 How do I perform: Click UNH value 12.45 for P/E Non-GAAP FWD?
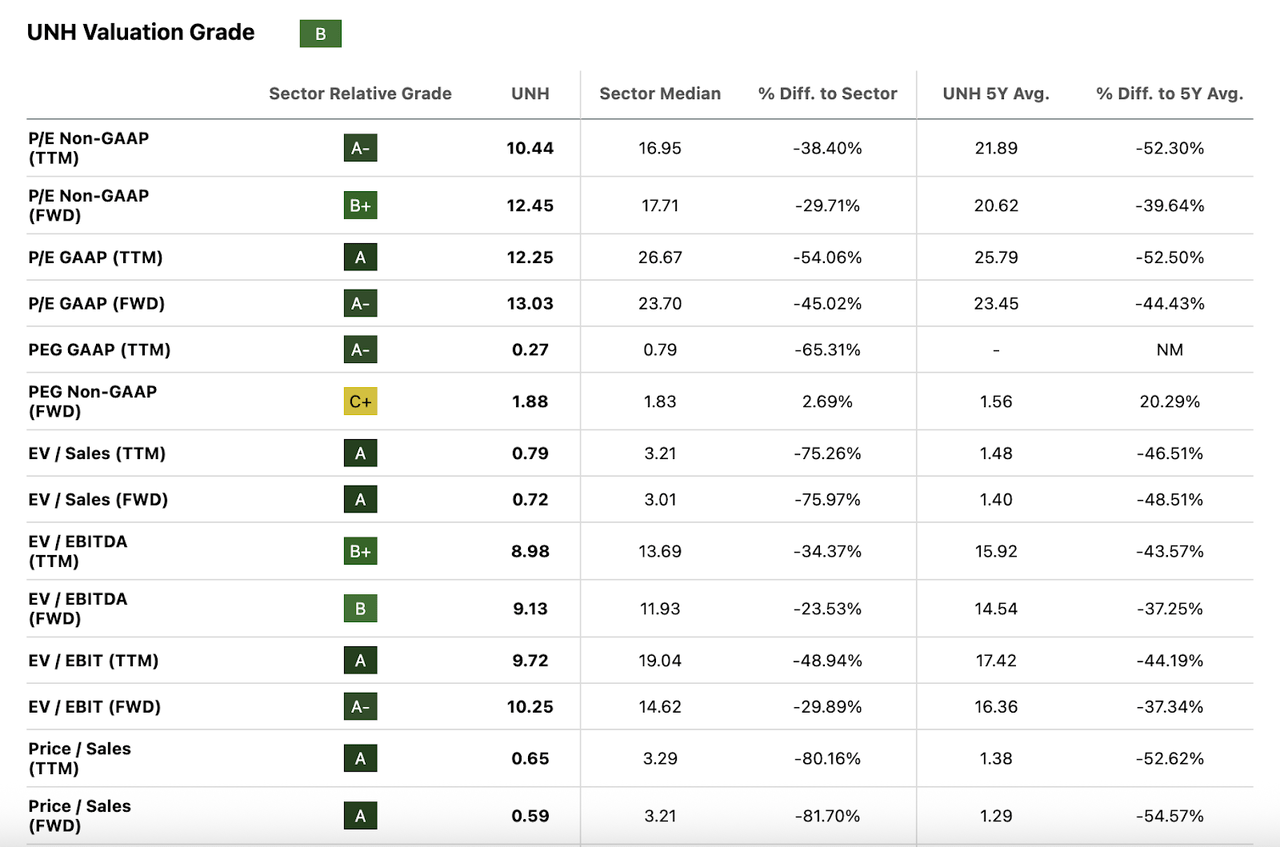click(530, 206)
